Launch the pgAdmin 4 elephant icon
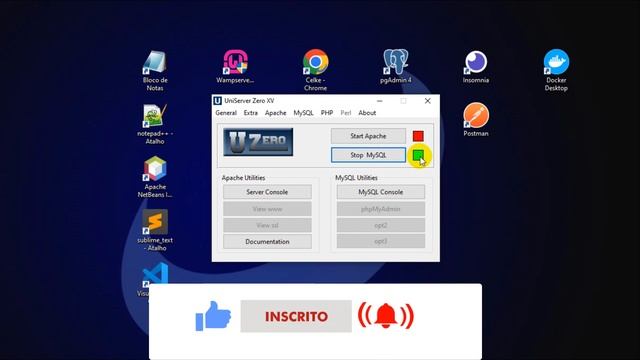This screenshot has height=360, width=640. pos(396,67)
